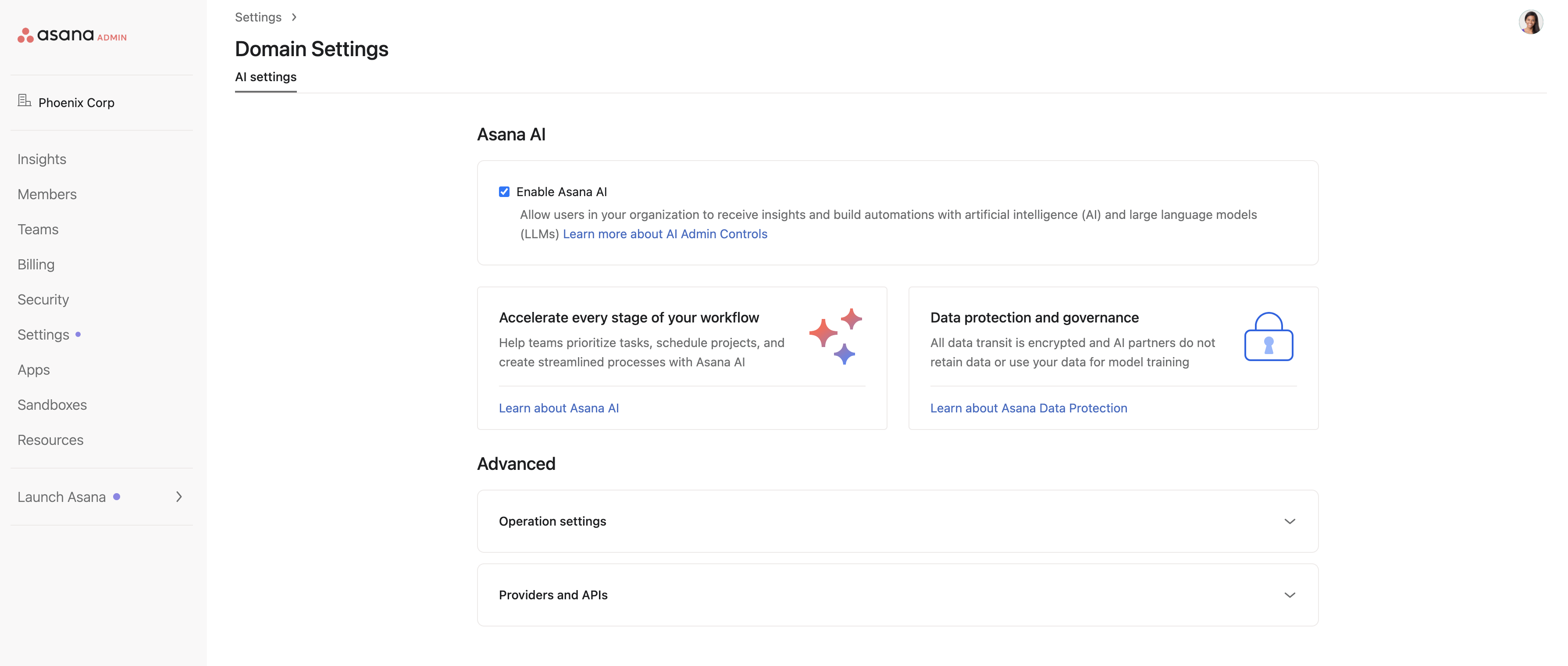Image resolution: width=1568 pixels, height=666 pixels.
Task: Open Launch Asana using its arrow
Action: point(179,497)
